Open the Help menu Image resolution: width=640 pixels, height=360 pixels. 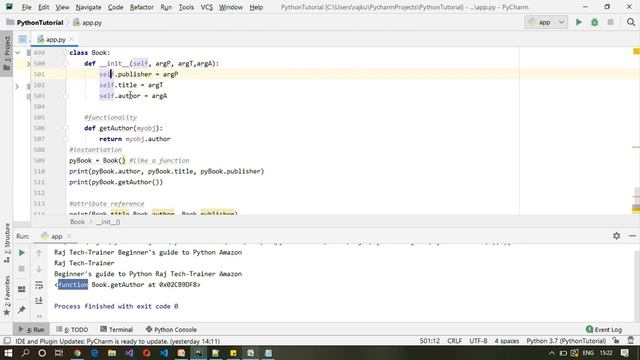(256, 7)
